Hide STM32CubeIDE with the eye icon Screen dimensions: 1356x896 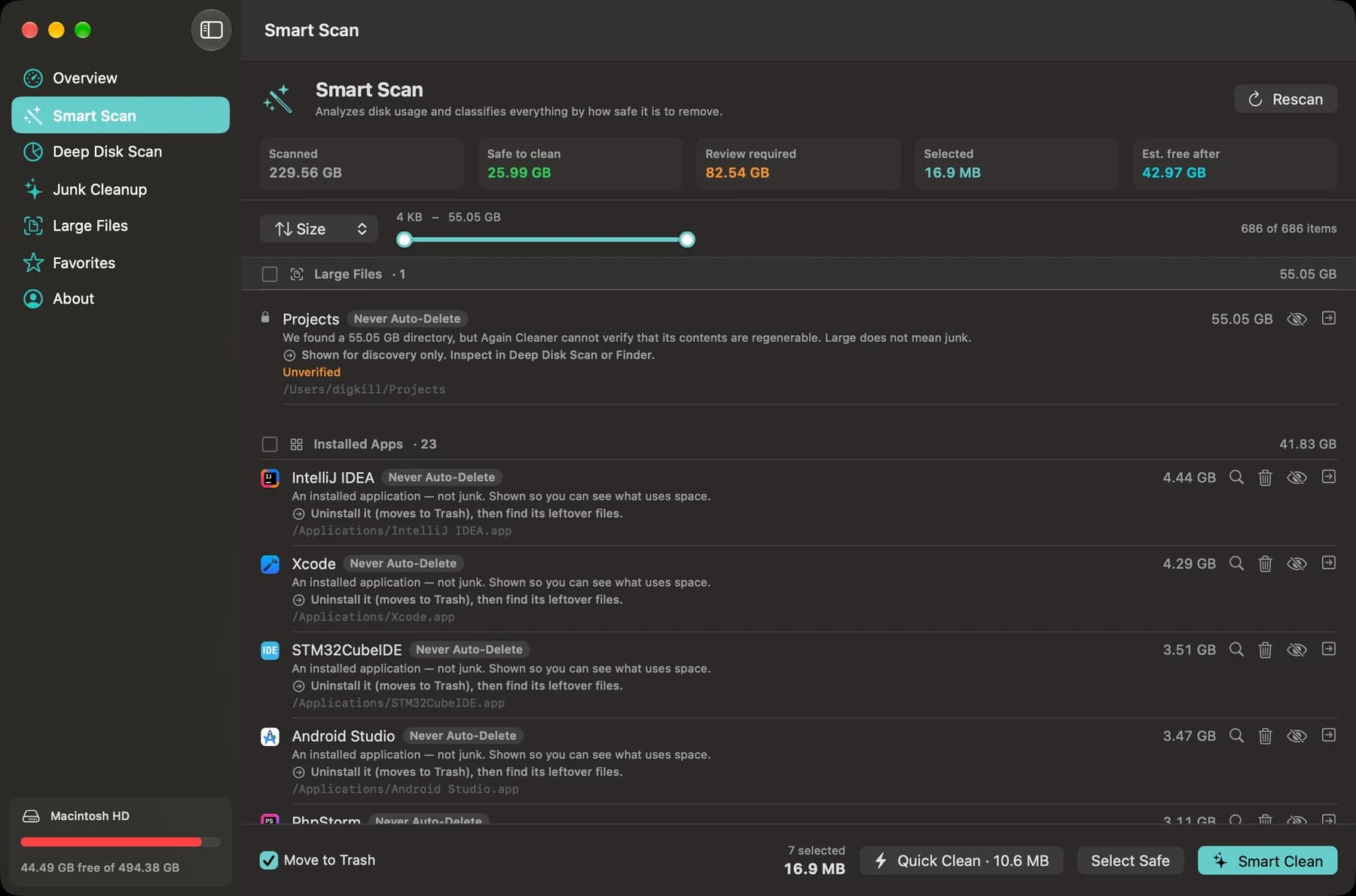[1296, 650]
